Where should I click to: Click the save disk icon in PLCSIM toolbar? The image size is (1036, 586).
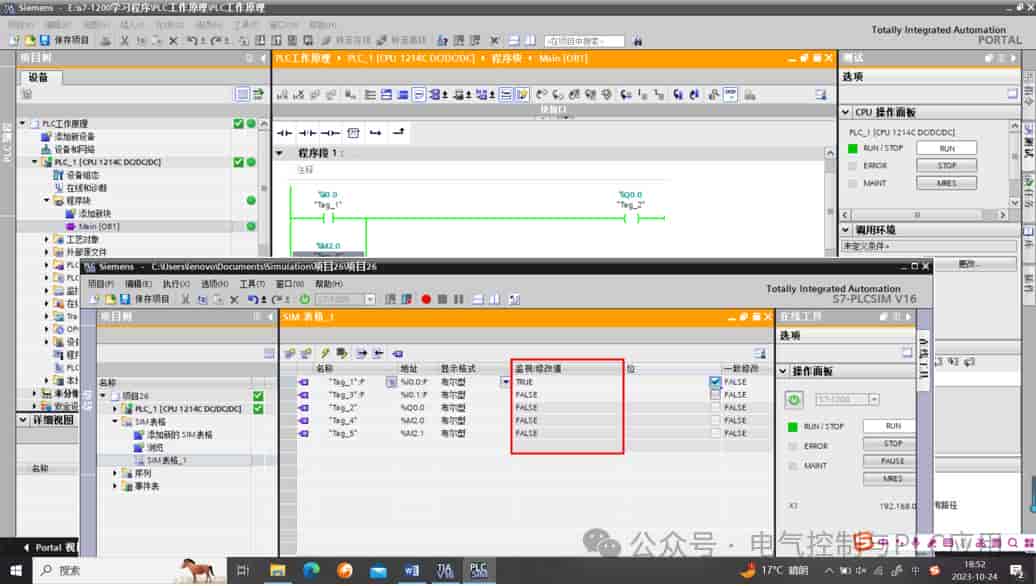point(125,299)
